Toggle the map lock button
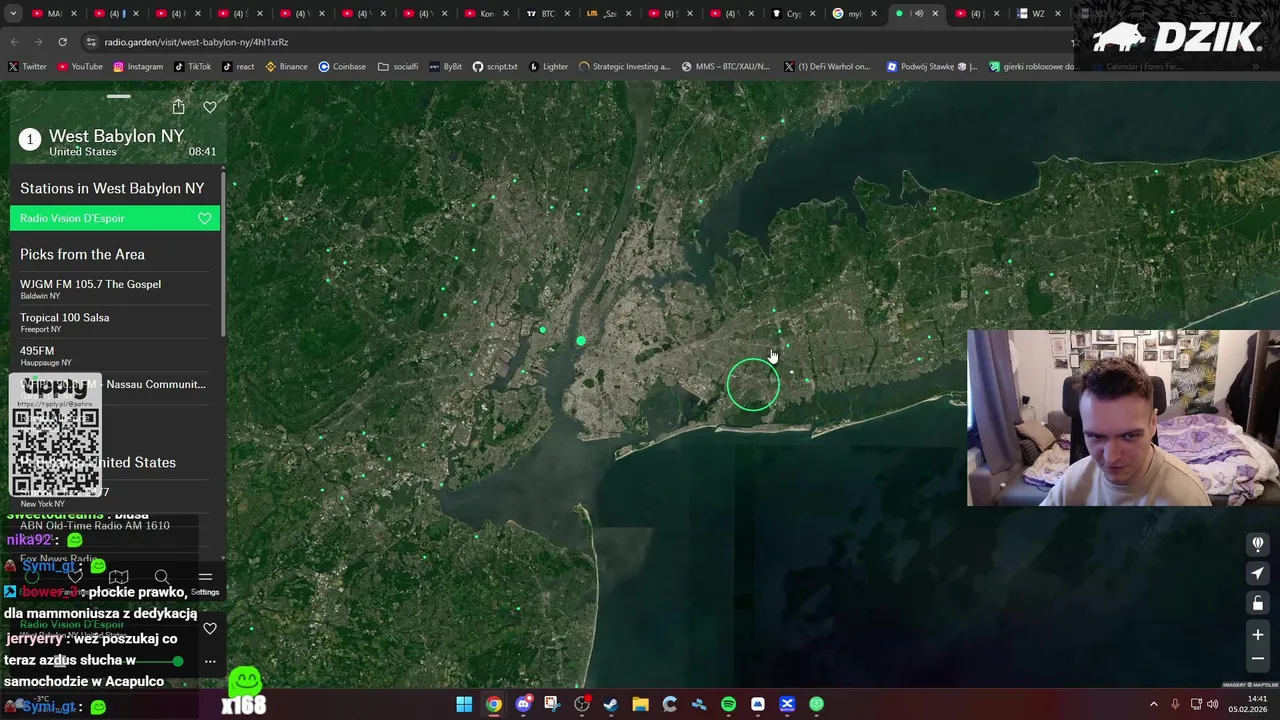The width and height of the screenshot is (1280, 720). point(1258,603)
